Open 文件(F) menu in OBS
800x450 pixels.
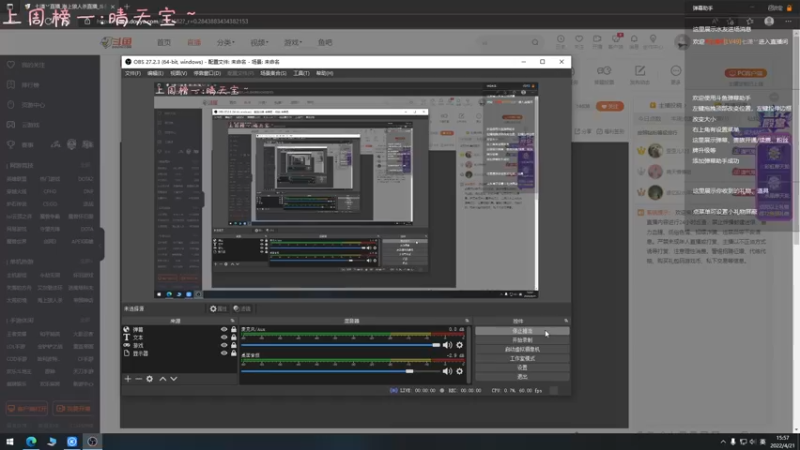click(x=133, y=73)
